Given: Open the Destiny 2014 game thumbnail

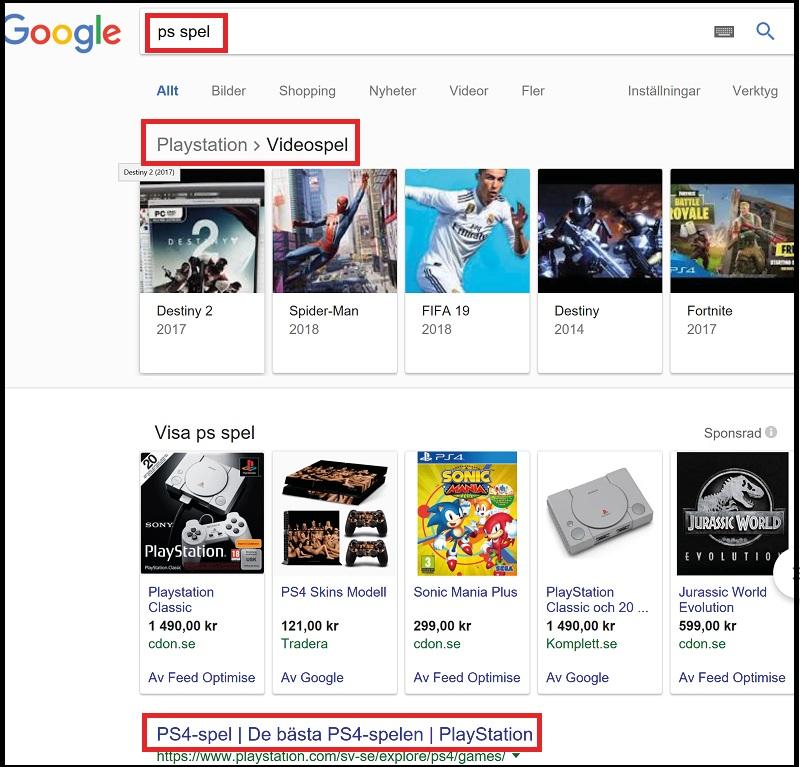Looking at the screenshot, I should [x=600, y=231].
